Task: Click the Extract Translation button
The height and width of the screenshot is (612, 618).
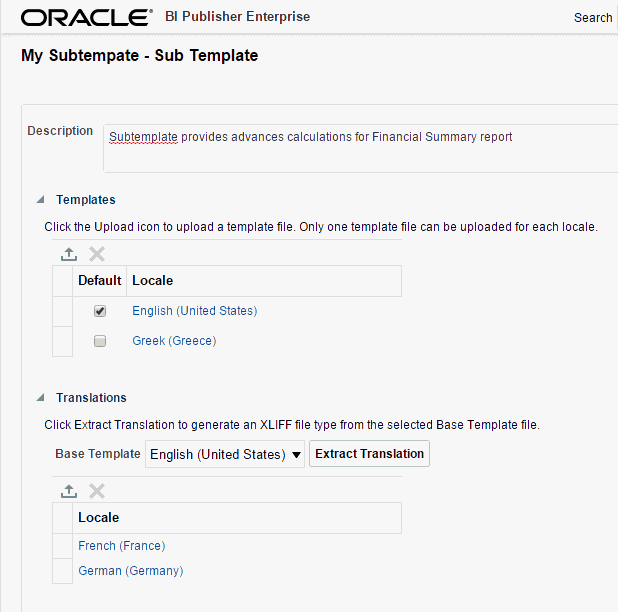Action: click(369, 454)
